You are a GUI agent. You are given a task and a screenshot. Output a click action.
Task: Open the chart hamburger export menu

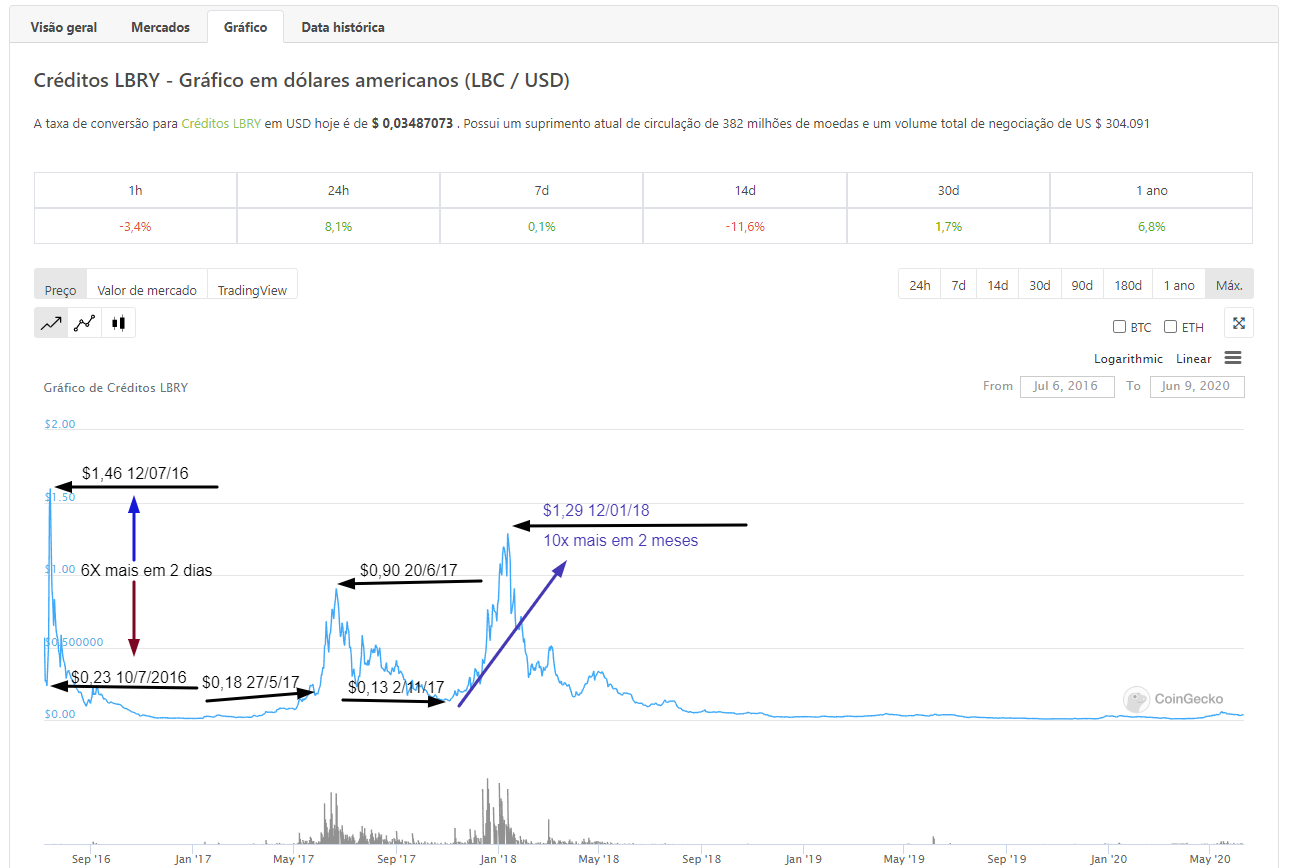coord(1233,358)
